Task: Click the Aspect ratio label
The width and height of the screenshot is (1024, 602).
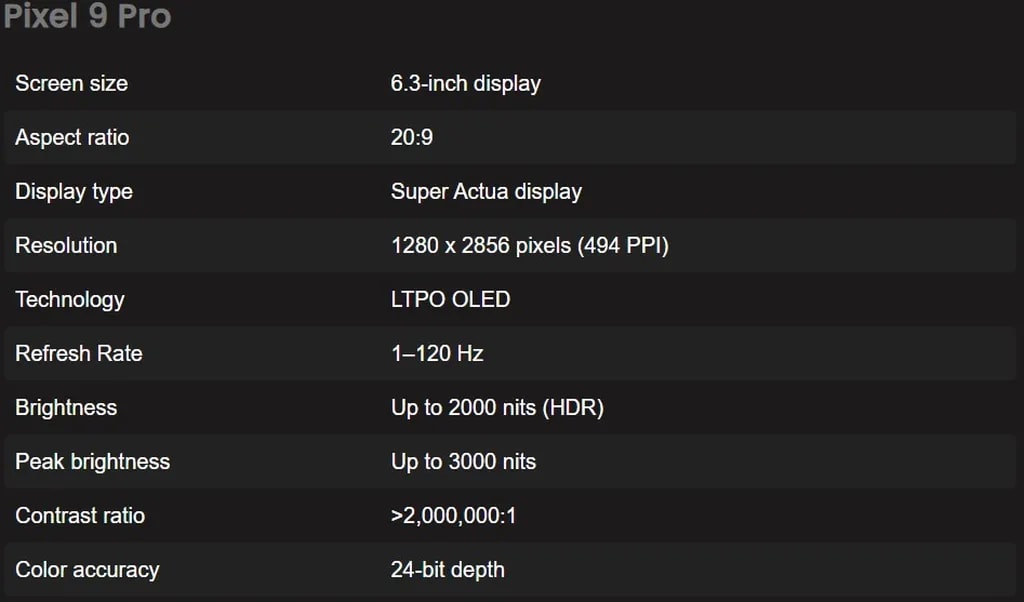Action: pyautogui.click(x=72, y=138)
